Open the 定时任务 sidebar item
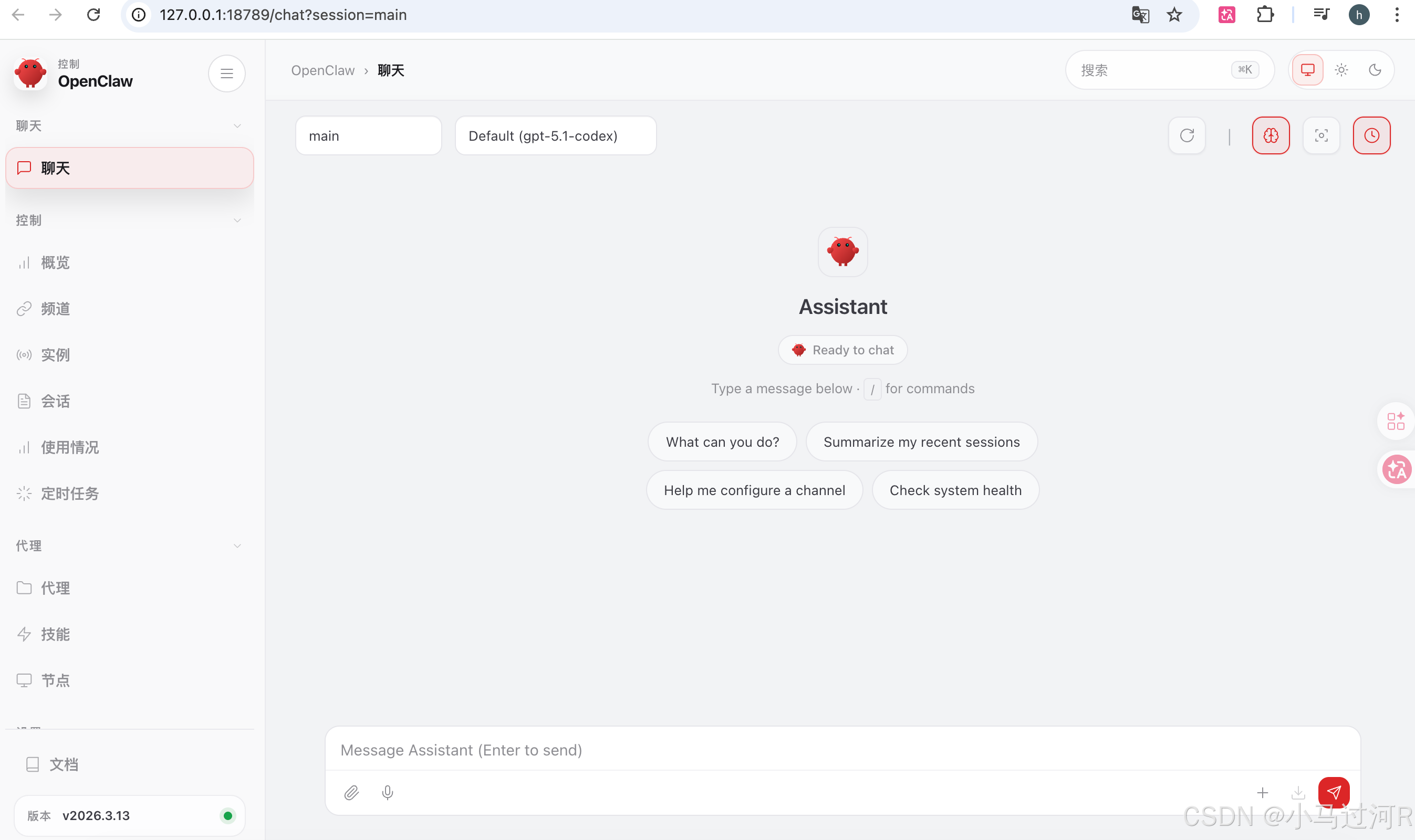Screen dimensions: 1415x840 coord(70,493)
